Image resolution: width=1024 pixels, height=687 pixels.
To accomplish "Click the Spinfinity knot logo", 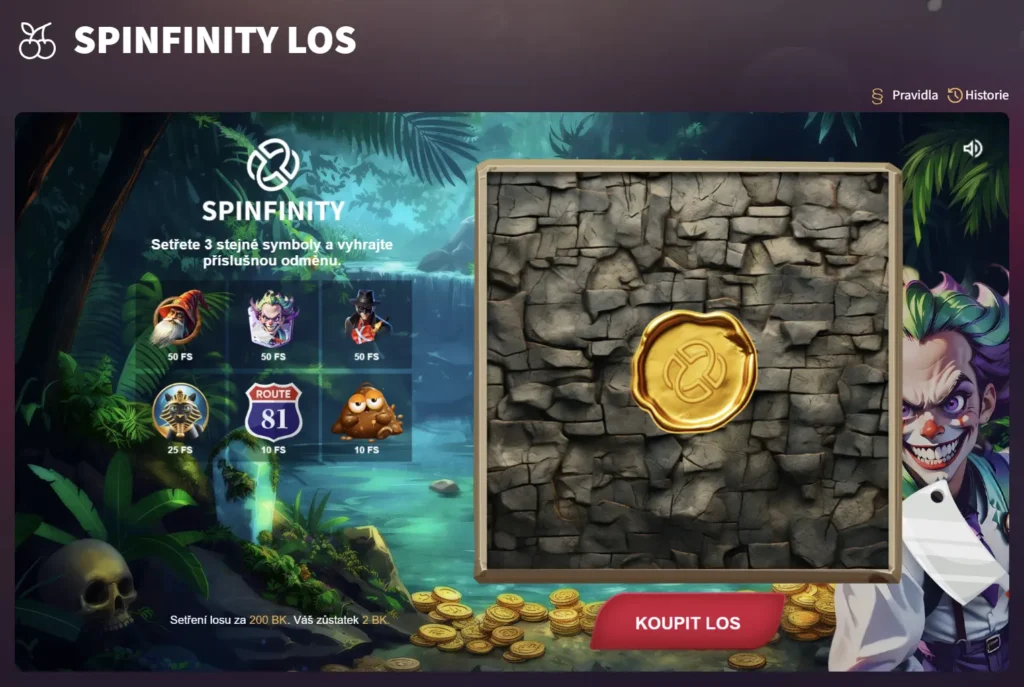I will (x=273, y=165).
